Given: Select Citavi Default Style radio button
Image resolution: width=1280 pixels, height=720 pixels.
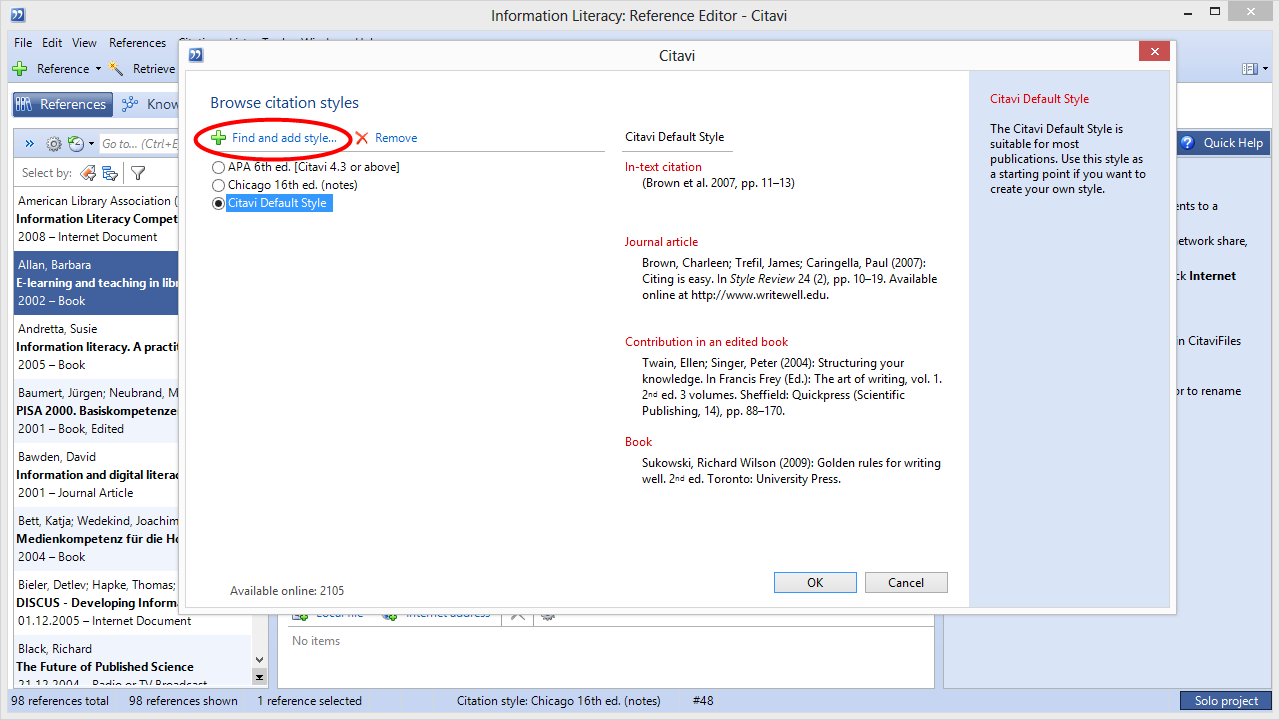Looking at the screenshot, I should point(219,203).
